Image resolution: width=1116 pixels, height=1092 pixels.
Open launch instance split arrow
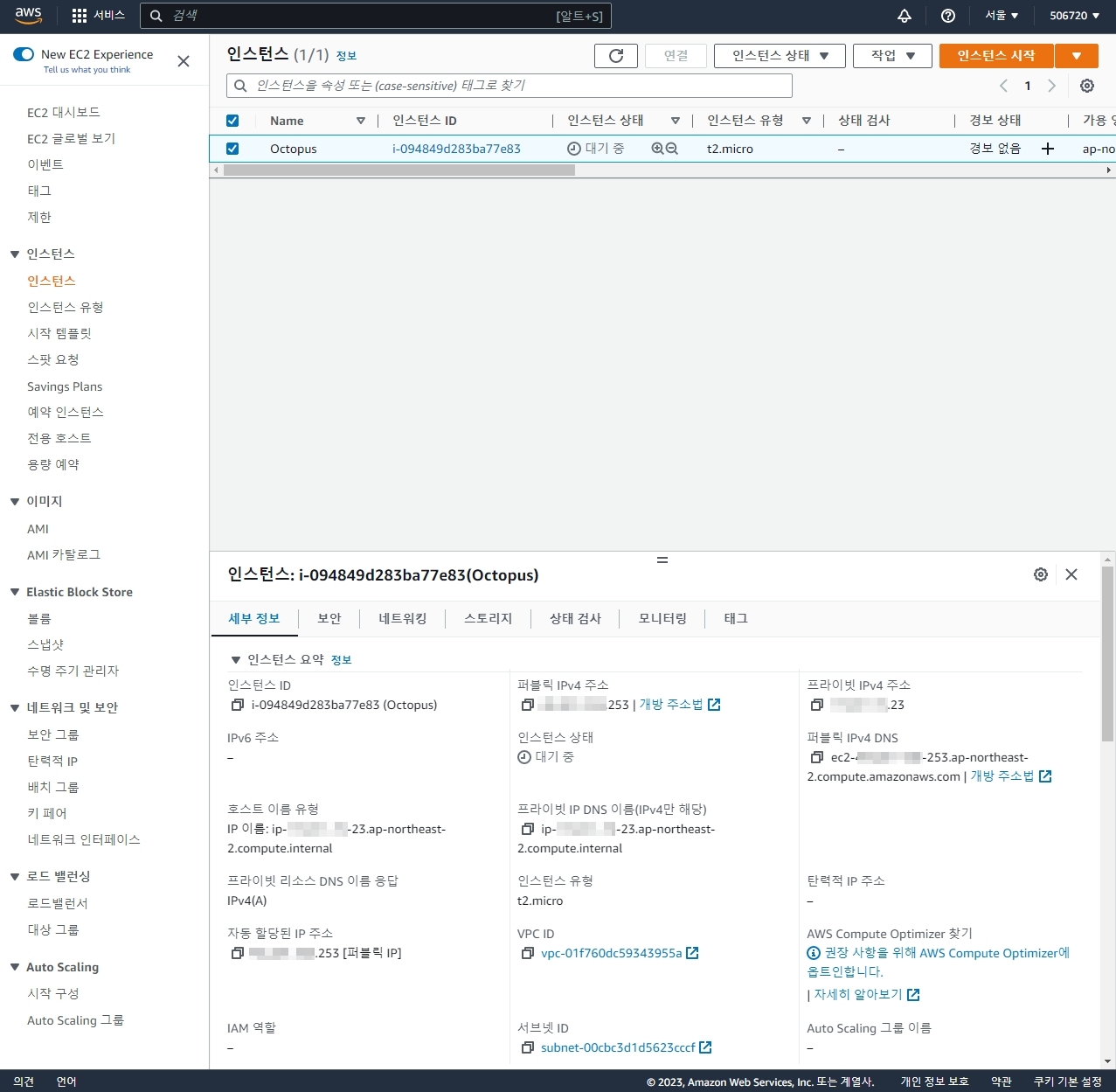pos(1077,56)
